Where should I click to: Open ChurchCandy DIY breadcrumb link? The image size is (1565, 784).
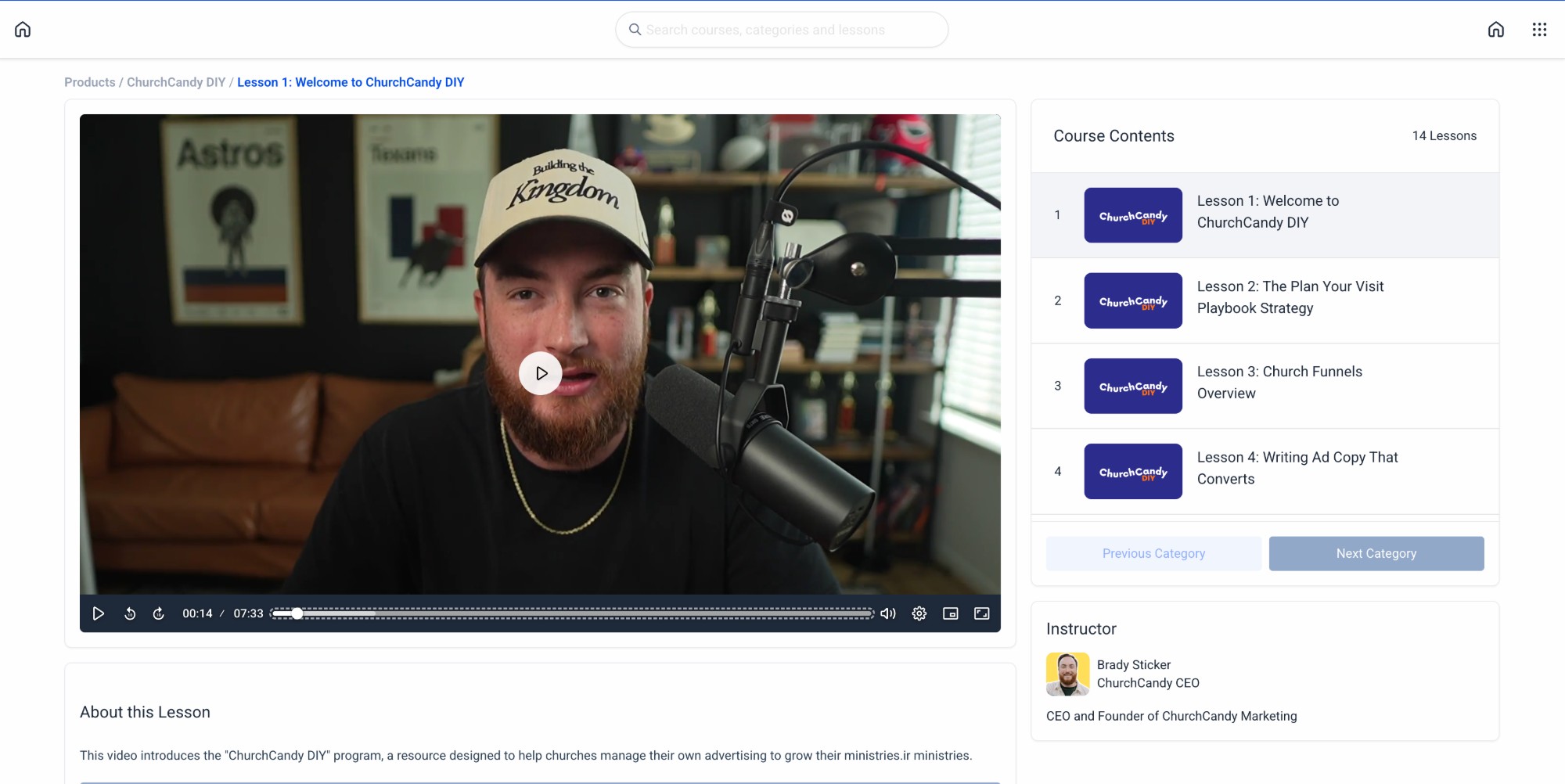tap(176, 82)
